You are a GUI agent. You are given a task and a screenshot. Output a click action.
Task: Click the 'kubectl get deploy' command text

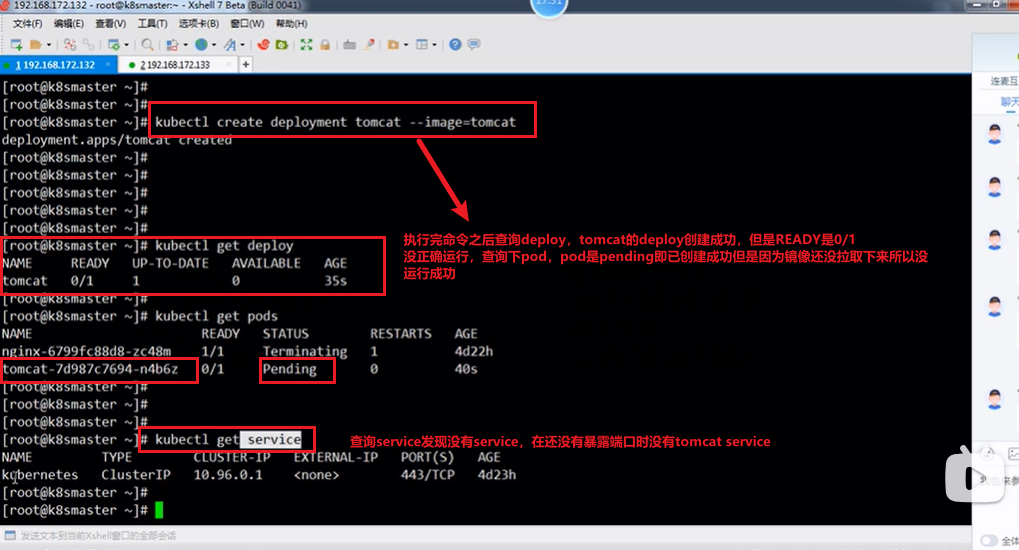click(224, 246)
